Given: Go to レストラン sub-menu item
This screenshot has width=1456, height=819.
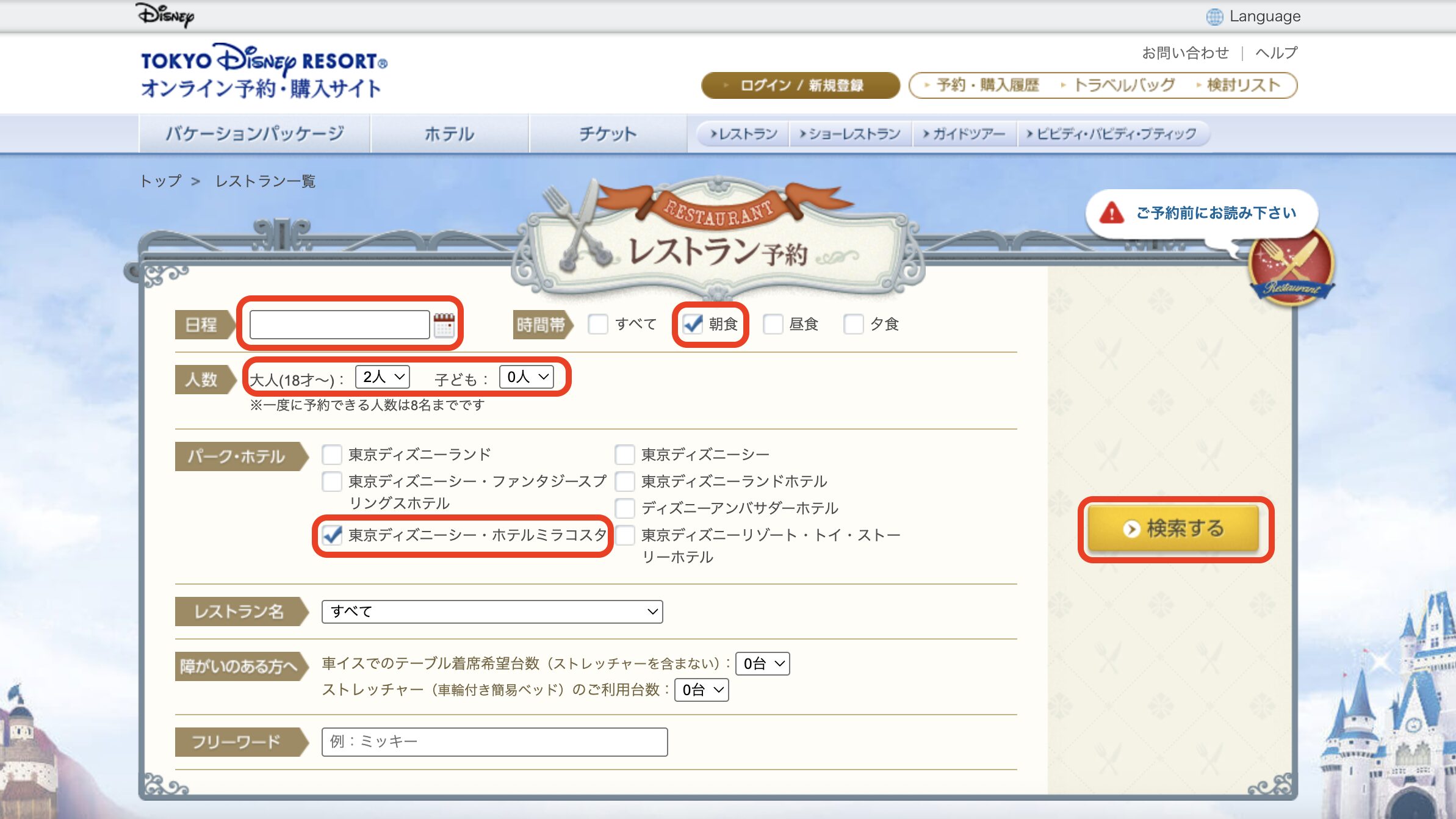Looking at the screenshot, I should click(x=743, y=134).
